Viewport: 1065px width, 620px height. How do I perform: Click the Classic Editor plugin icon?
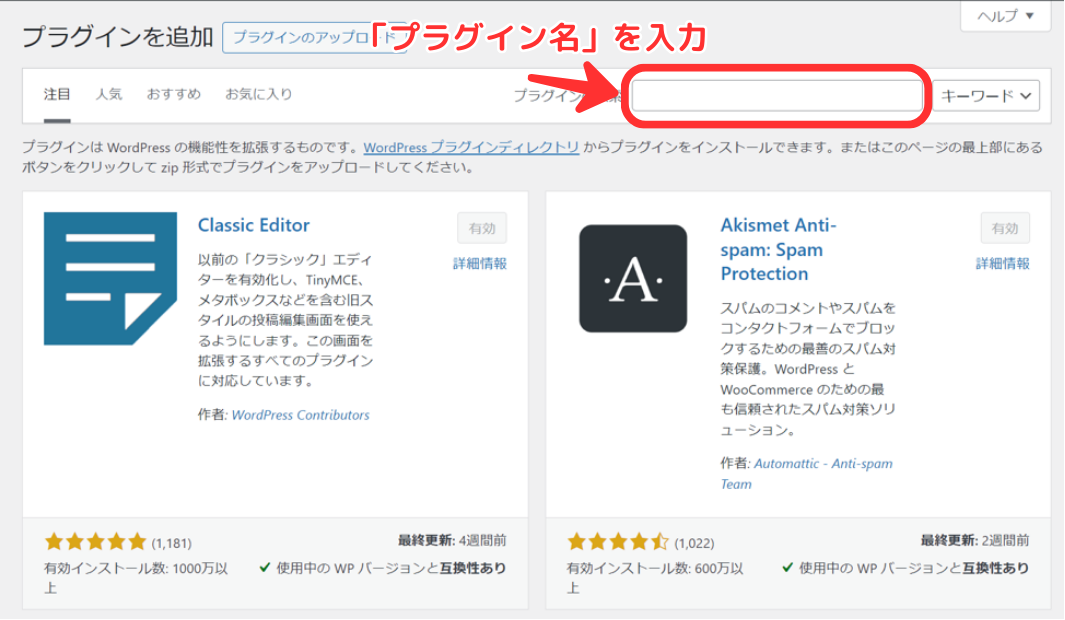110,278
